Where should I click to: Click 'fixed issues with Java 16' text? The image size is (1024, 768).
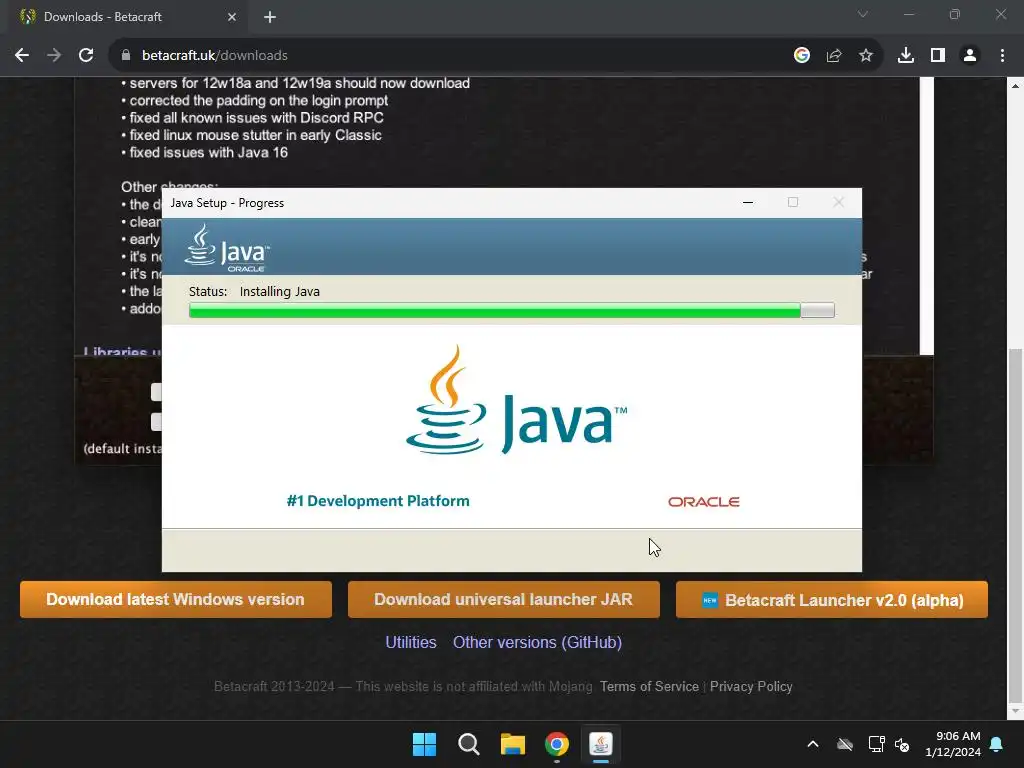coord(208,153)
